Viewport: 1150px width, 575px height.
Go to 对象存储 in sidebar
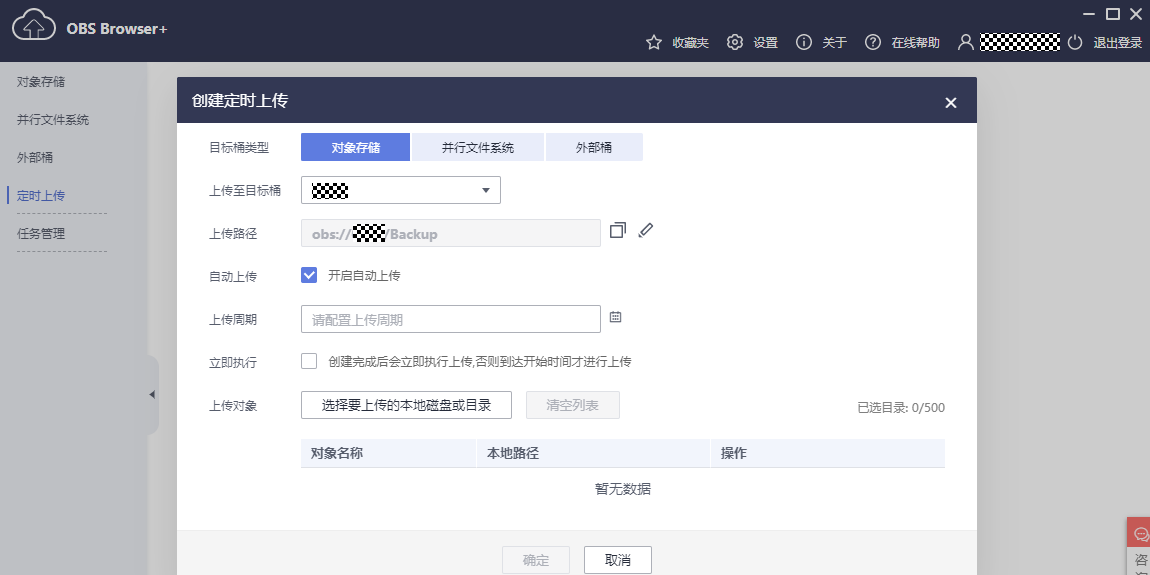tap(41, 81)
